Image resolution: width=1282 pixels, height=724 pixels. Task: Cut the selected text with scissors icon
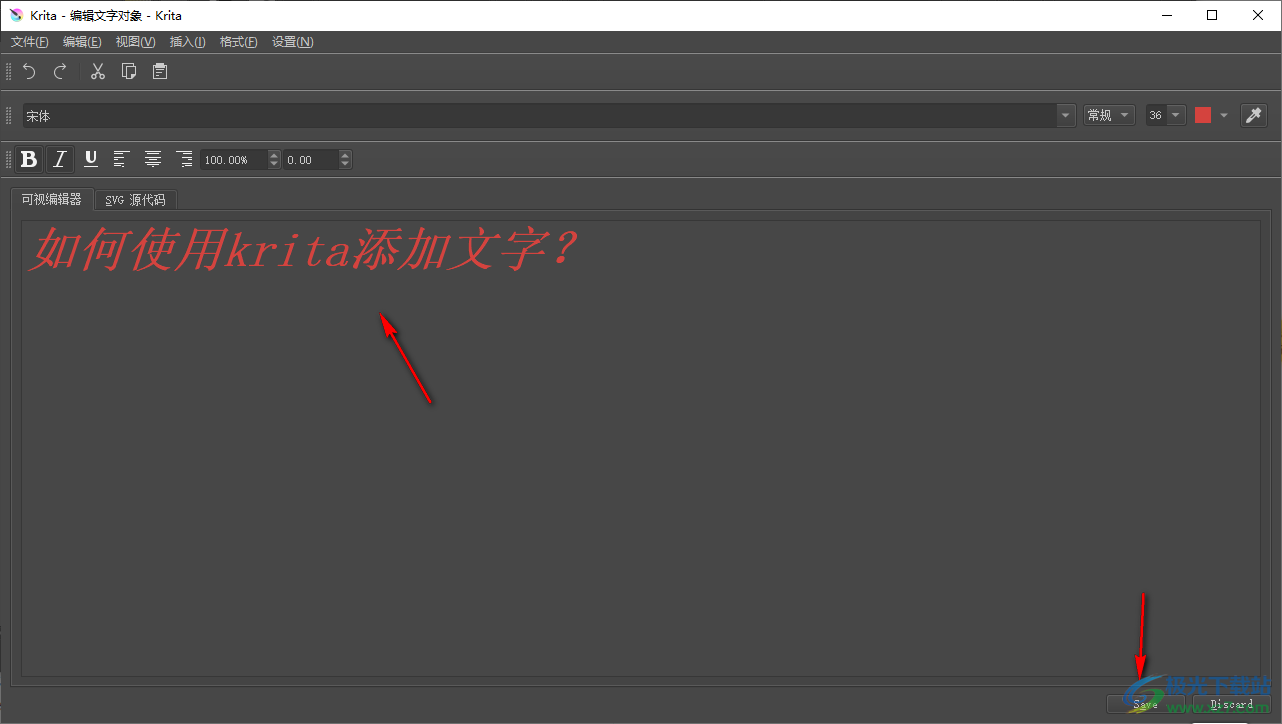97,71
